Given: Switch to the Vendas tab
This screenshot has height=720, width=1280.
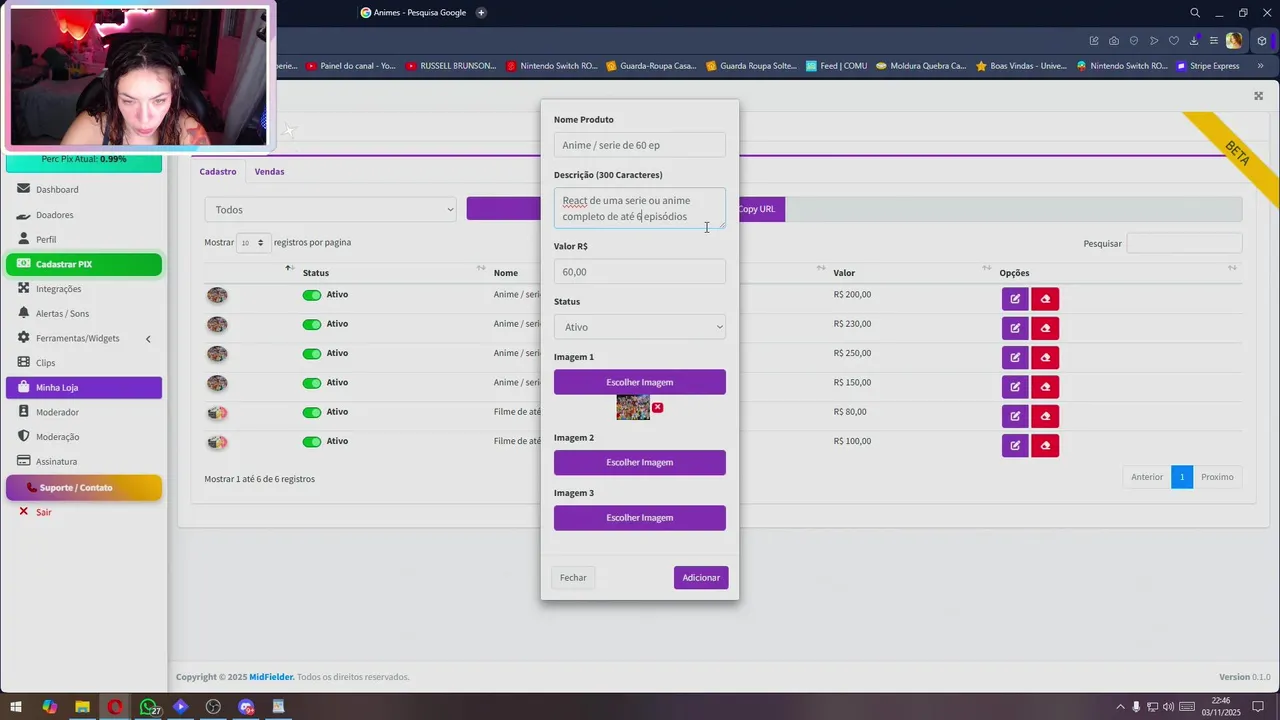Looking at the screenshot, I should point(269,171).
